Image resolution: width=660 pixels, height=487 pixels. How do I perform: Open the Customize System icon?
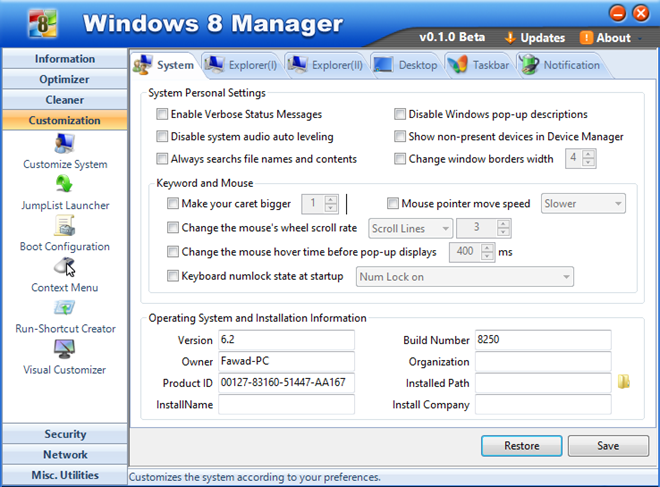pos(64,144)
